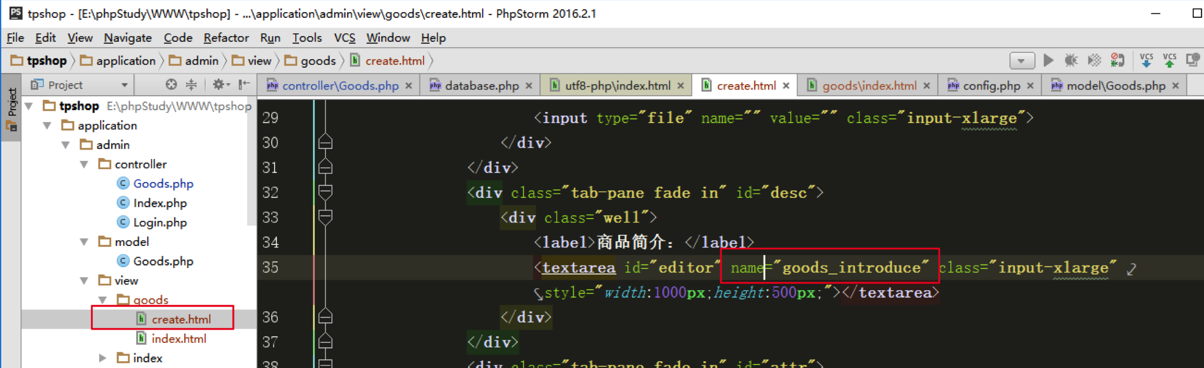Hide the Project tool window
1204x368 pixels.
point(244,85)
